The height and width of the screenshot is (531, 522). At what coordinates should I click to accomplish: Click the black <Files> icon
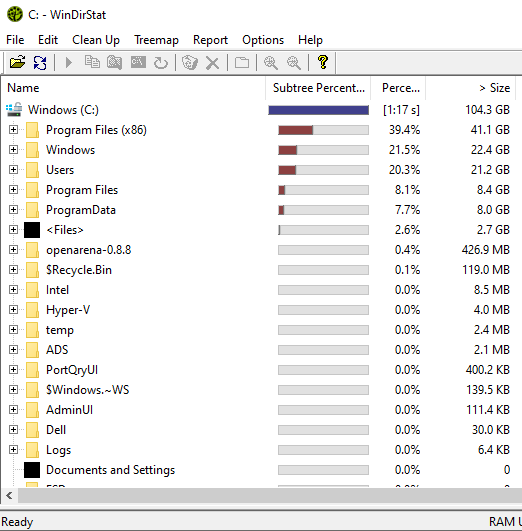coord(32,230)
